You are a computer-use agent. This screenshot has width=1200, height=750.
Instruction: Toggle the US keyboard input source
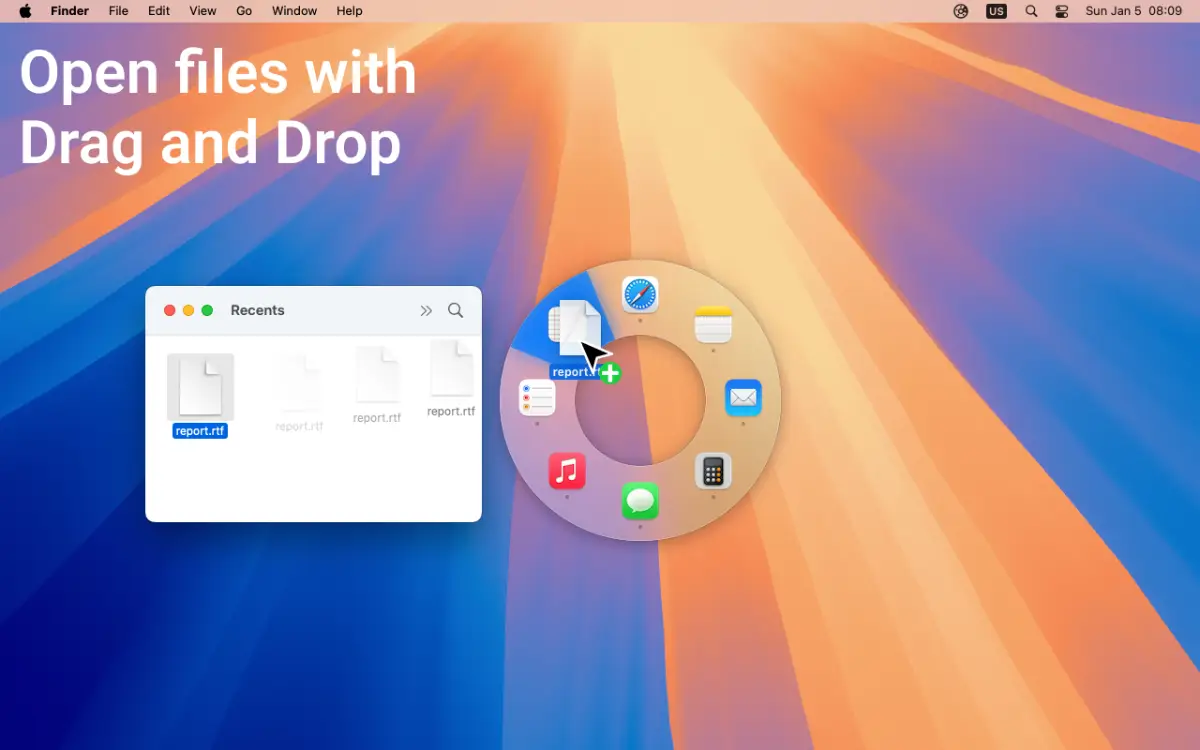(x=996, y=11)
